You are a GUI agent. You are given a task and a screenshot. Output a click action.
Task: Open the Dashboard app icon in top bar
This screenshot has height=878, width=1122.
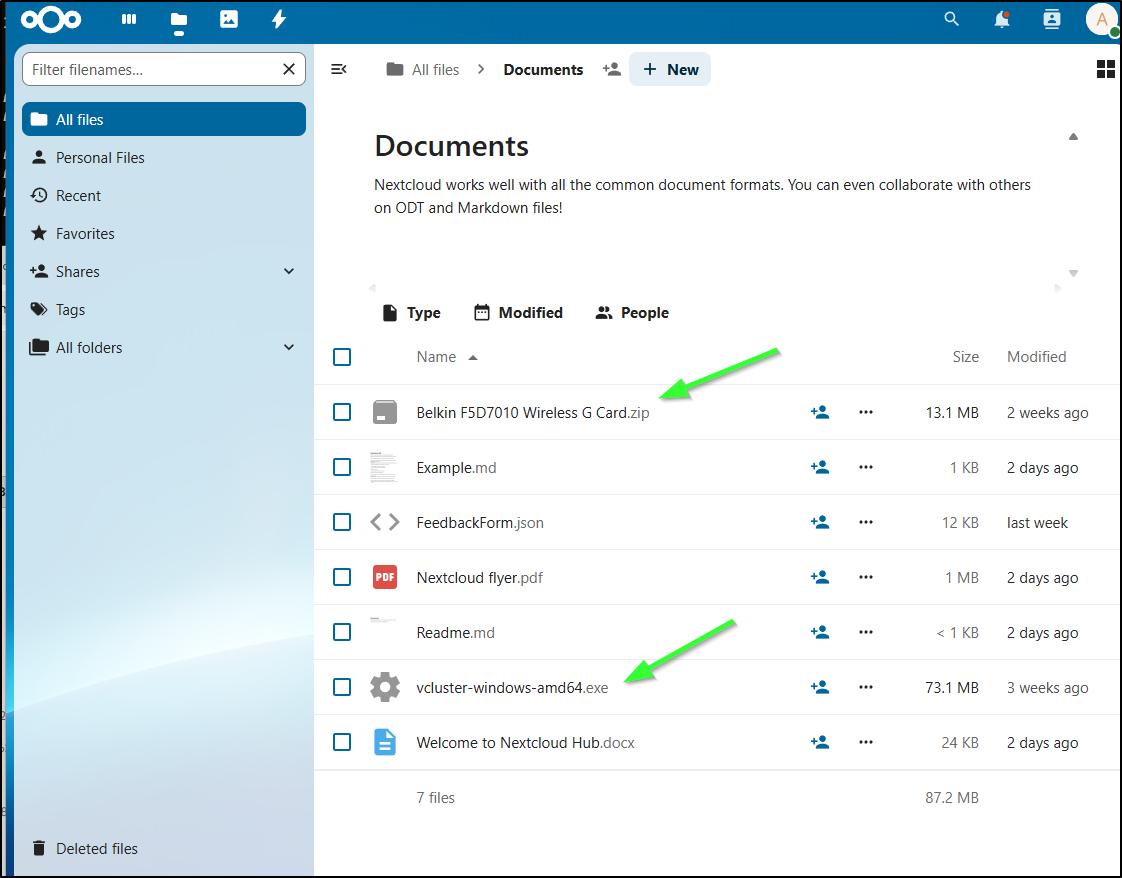129,19
